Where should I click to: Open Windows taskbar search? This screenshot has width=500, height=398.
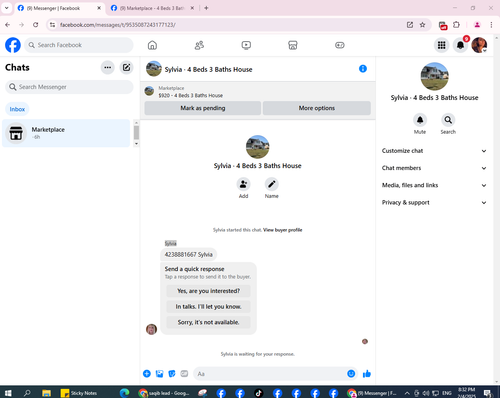[x=27, y=393]
